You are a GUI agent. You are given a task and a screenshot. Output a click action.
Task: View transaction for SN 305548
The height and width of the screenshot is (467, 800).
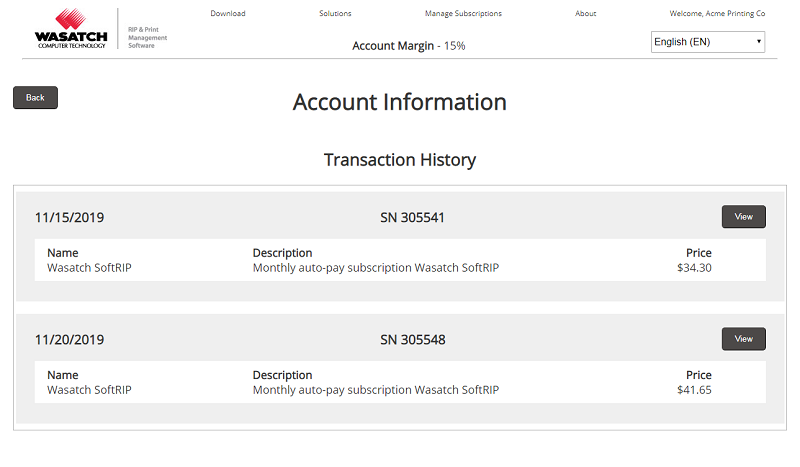point(743,339)
